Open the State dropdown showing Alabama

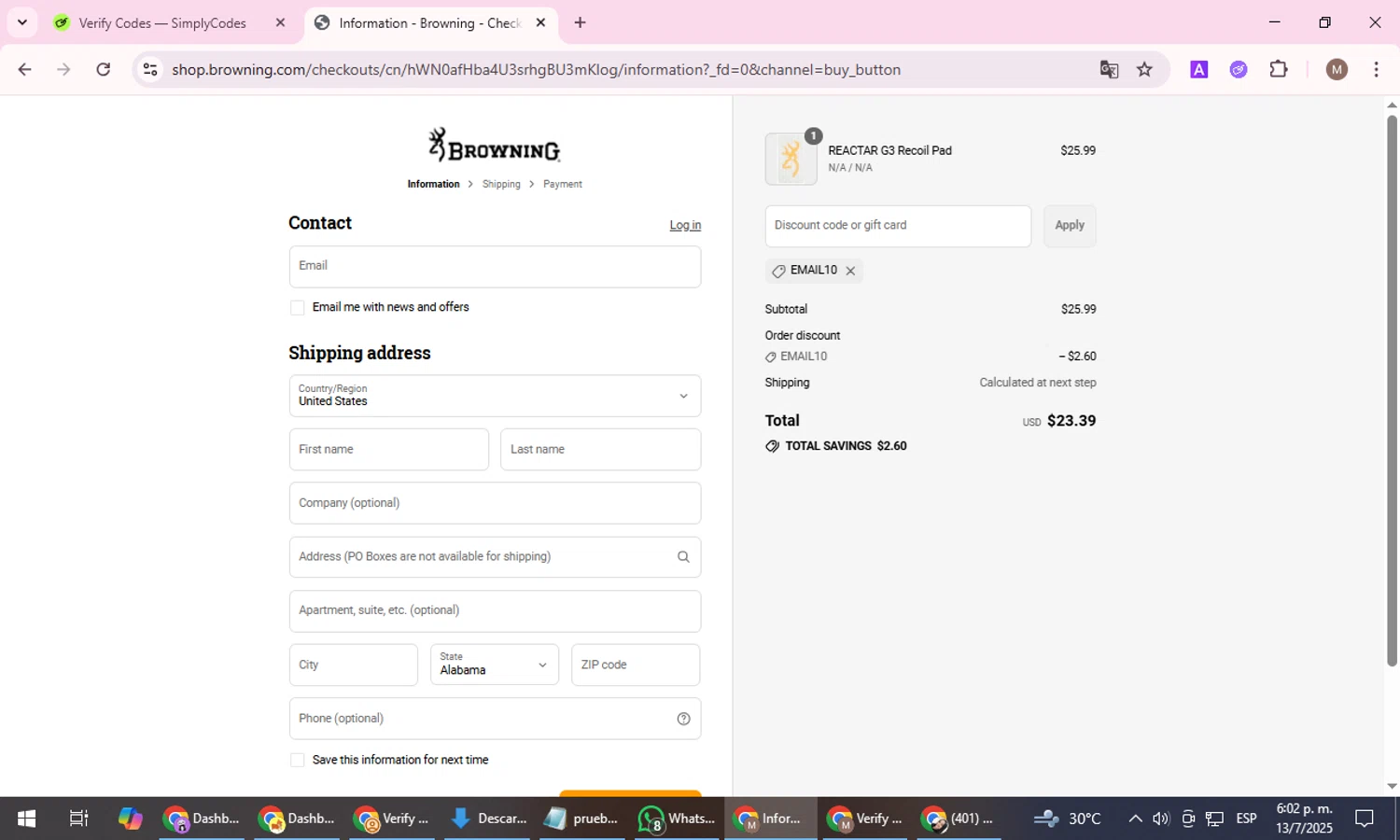pyautogui.click(x=495, y=665)
